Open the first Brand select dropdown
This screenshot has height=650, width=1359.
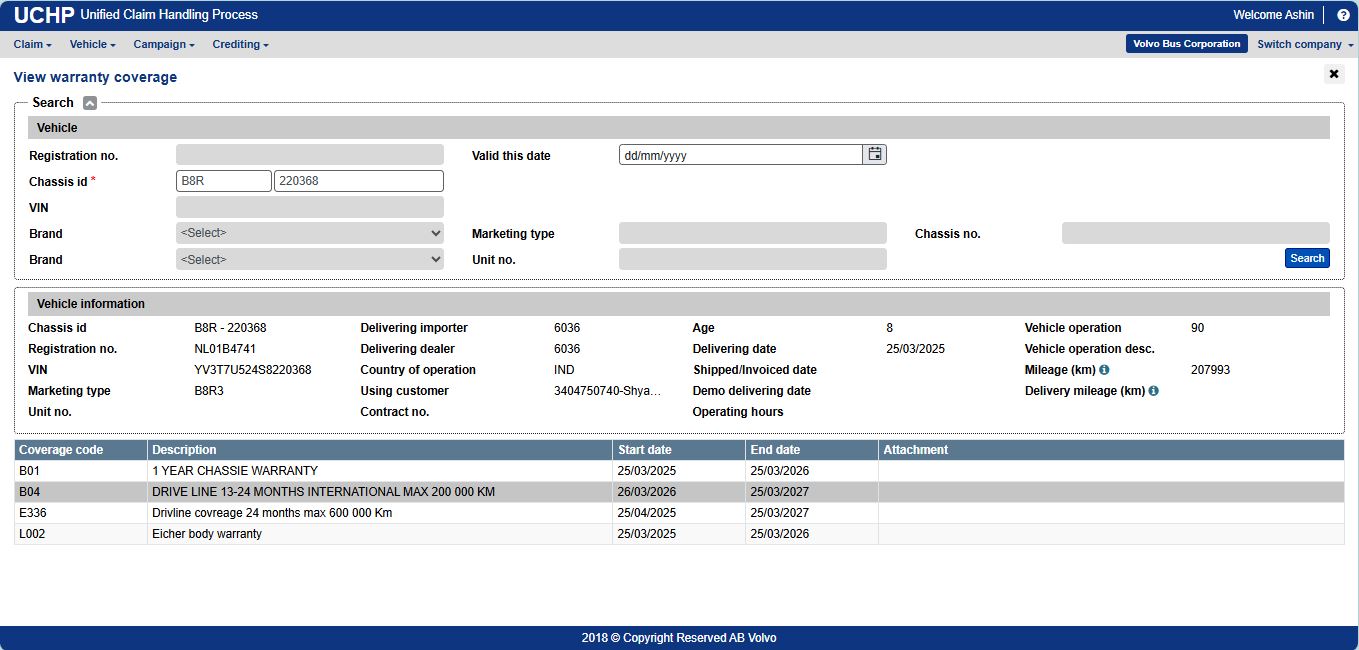(x=309, y=233)
